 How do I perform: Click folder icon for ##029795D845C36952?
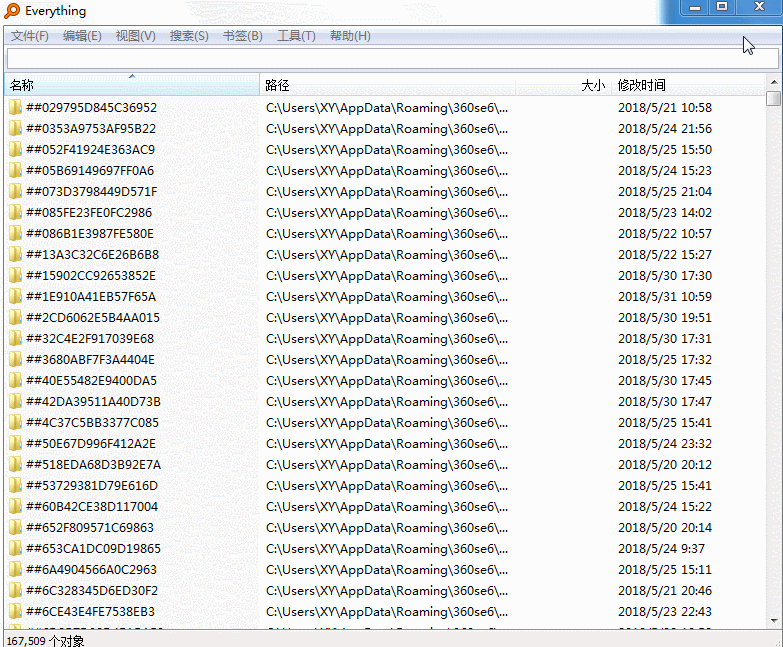tap(16, 108)
